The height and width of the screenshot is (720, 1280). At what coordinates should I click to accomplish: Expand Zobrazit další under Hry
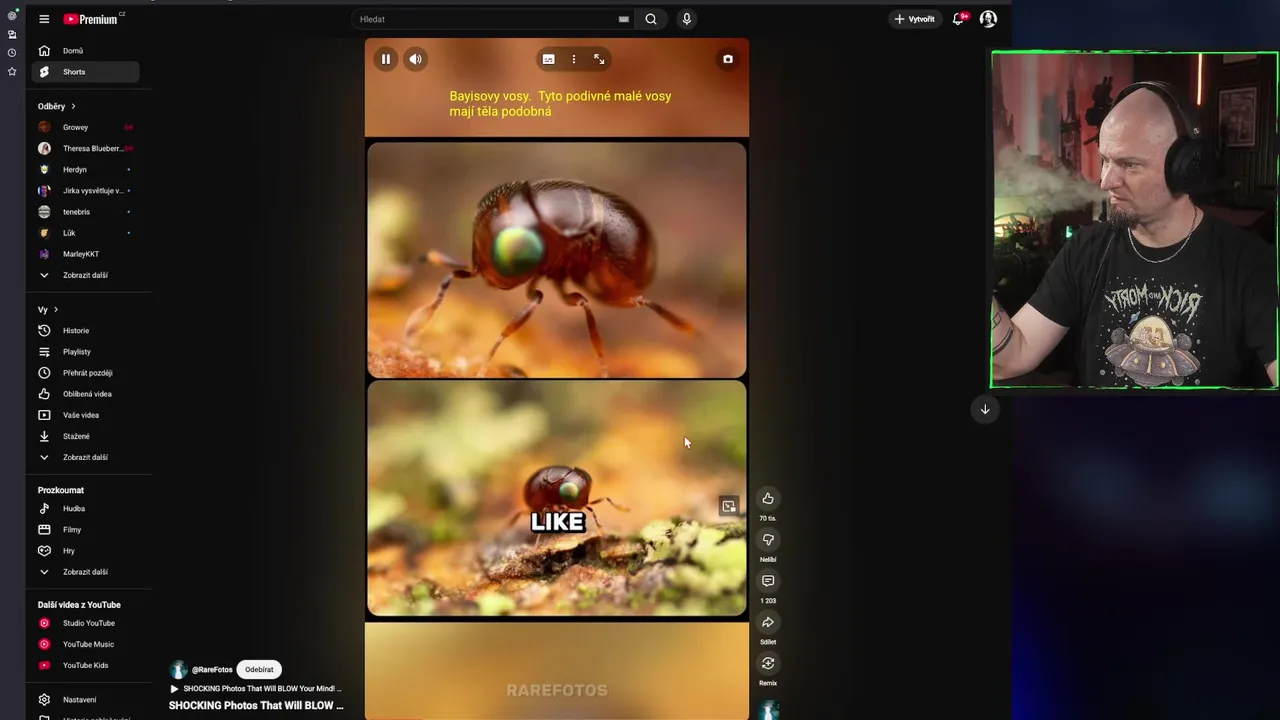tap(85, 572)
